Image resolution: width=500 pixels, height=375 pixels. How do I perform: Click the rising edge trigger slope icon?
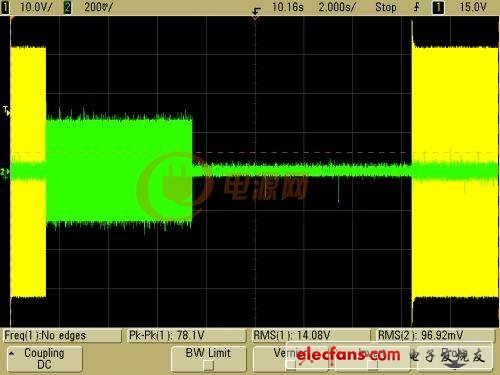[417, 7]
